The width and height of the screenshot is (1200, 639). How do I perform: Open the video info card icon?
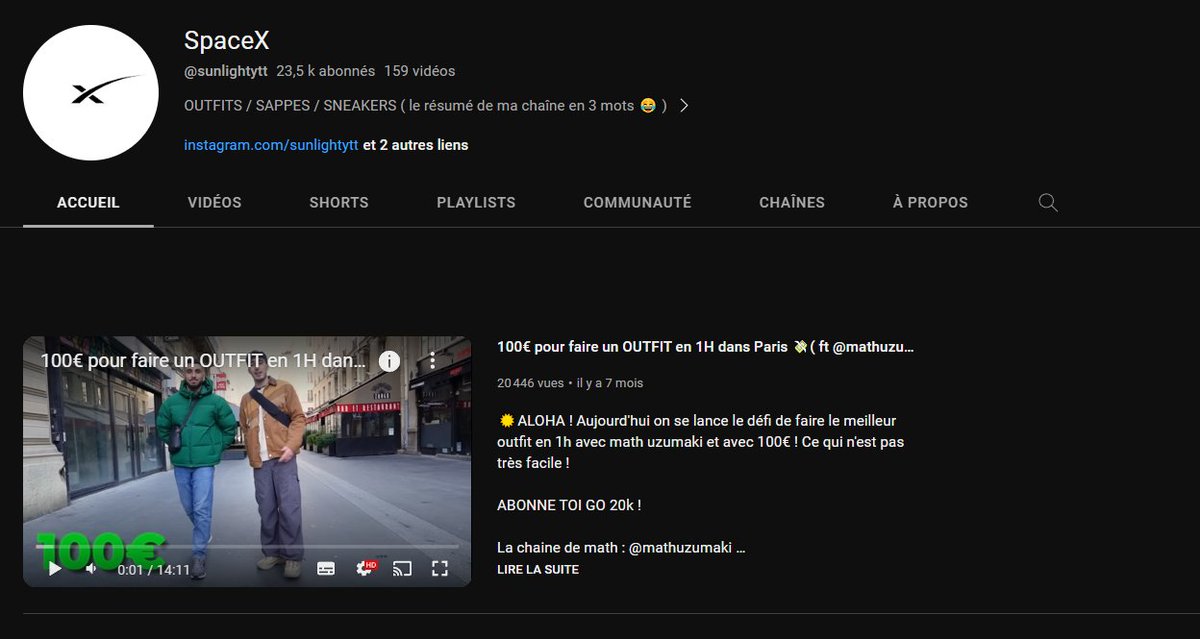pos(389,361)
